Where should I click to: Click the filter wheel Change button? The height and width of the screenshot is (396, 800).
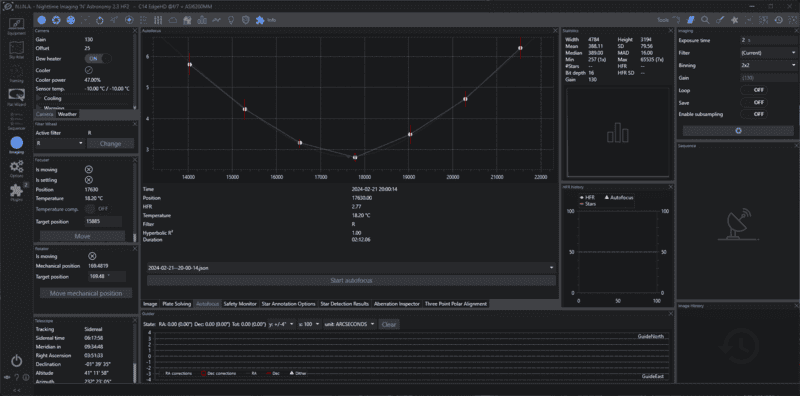(111, 143)
